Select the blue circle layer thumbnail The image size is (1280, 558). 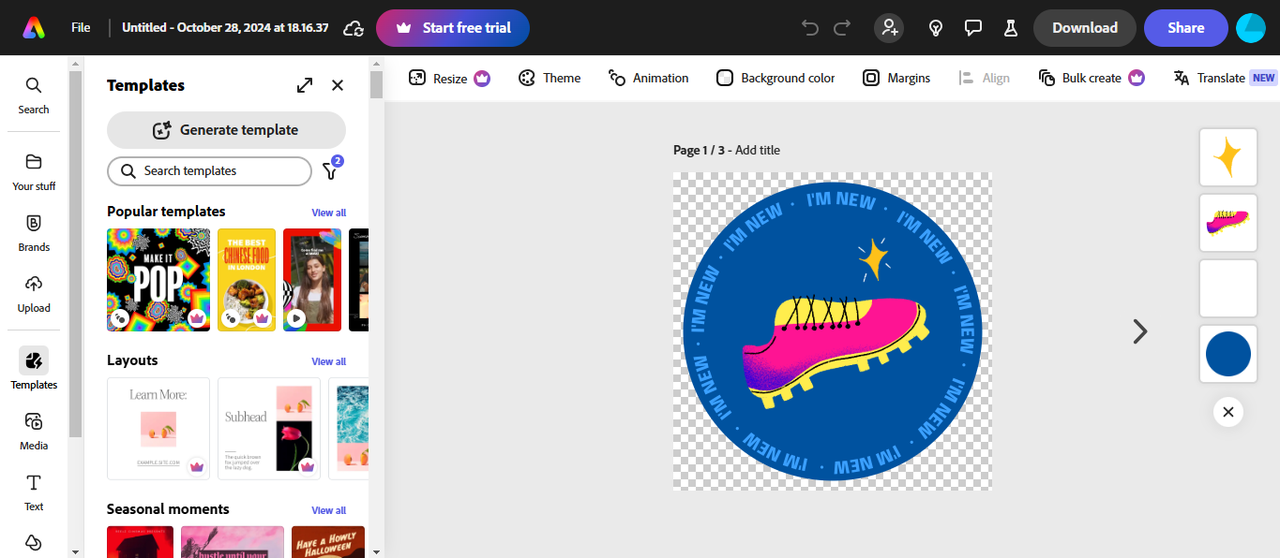1228,354
